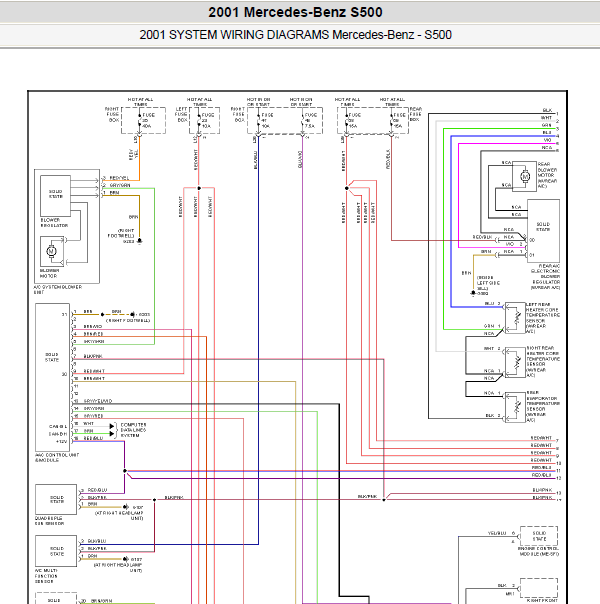Click the RED/BLU splice dot below A/C control unit
The height and width of the screenshot is (604, 600).
124,471
